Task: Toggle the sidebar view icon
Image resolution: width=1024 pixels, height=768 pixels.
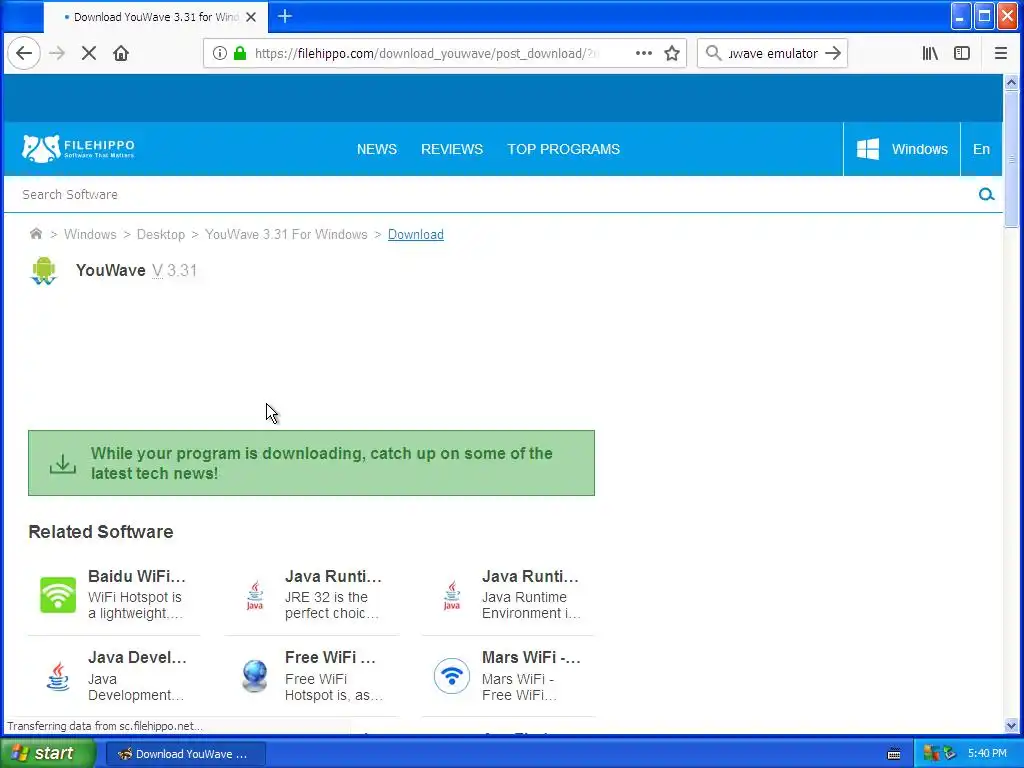Action: pos(962,54)
